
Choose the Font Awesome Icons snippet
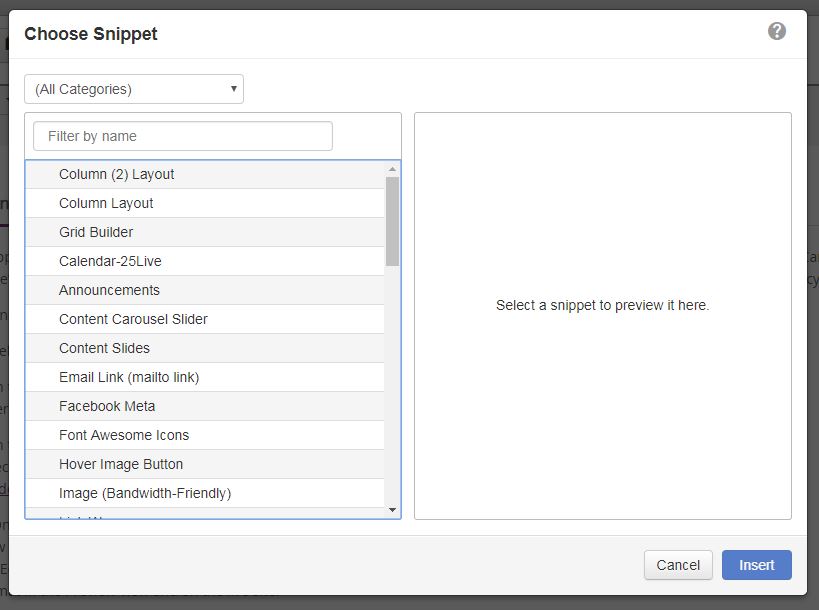click(x=124, y=435)
